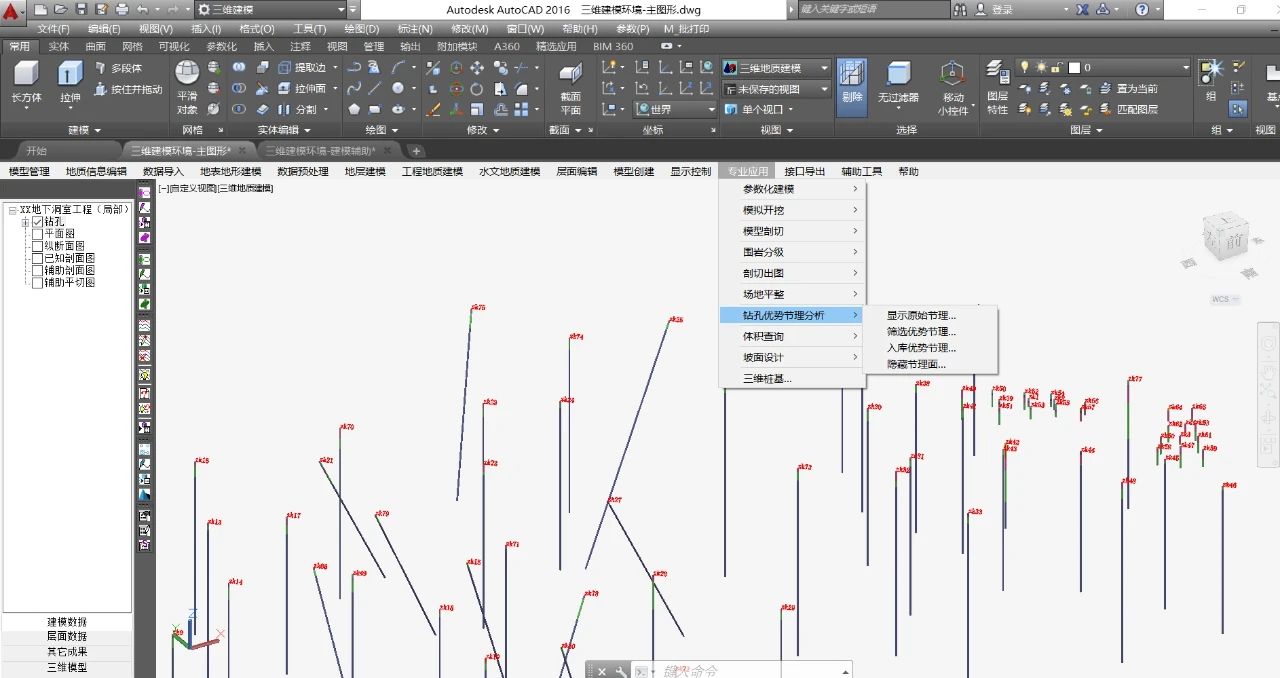Viewport: 1280px width, 678px height.
Task: Click the Save icon in quick access toolbar
Action: coord(82,9)
